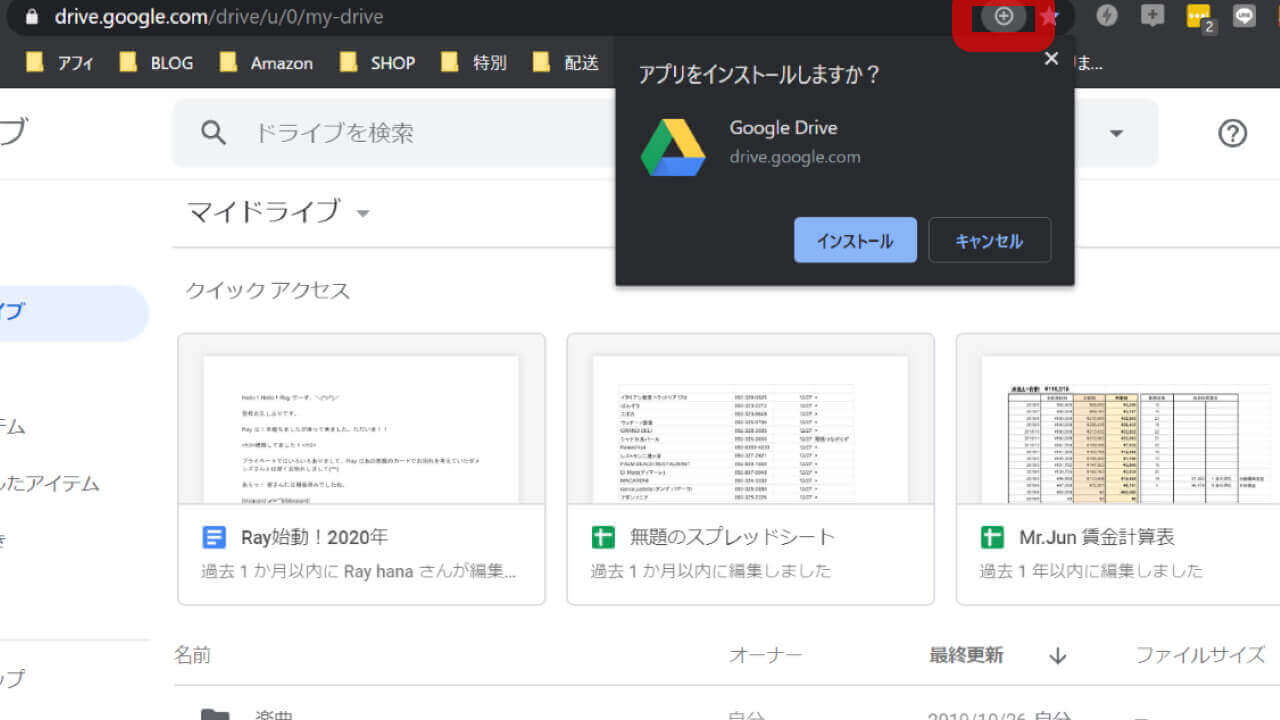Click the site lock icon in address bar

pyautogui.click(x=31, y=17)
